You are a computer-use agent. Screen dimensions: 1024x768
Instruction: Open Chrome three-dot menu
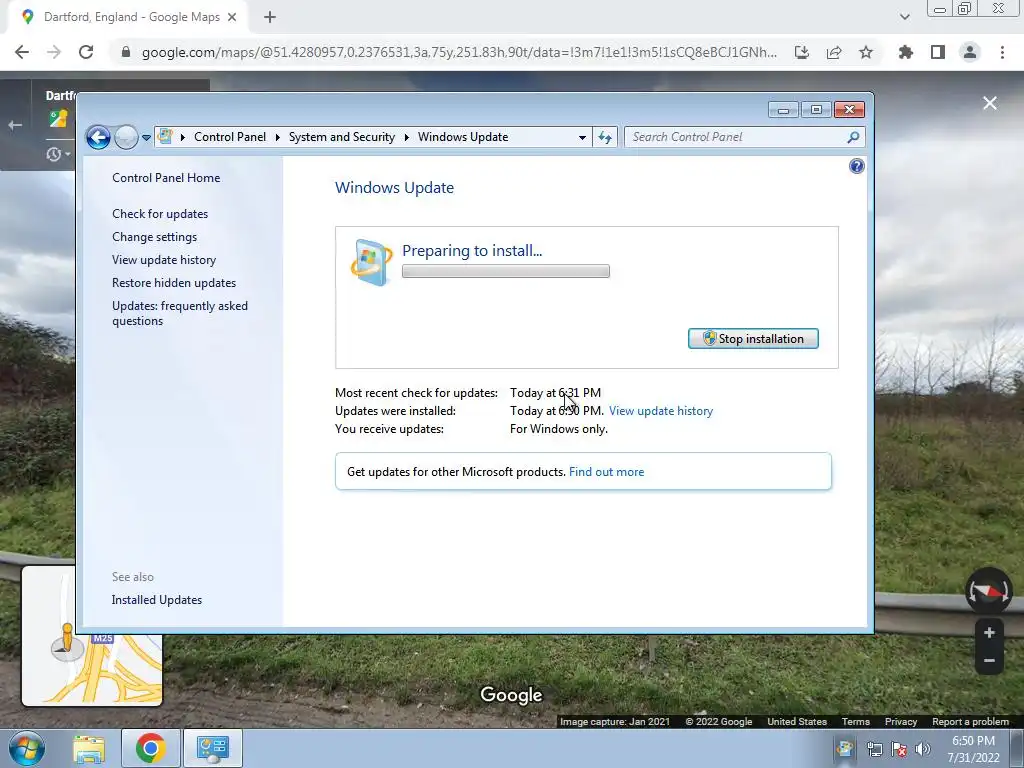point(1002,52)
